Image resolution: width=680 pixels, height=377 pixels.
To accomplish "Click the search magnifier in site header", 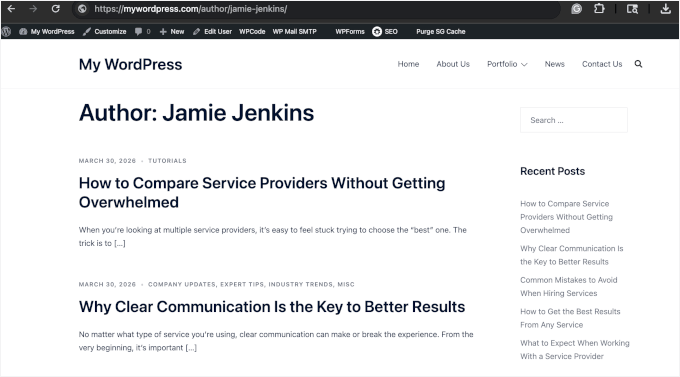I will 638,64.
